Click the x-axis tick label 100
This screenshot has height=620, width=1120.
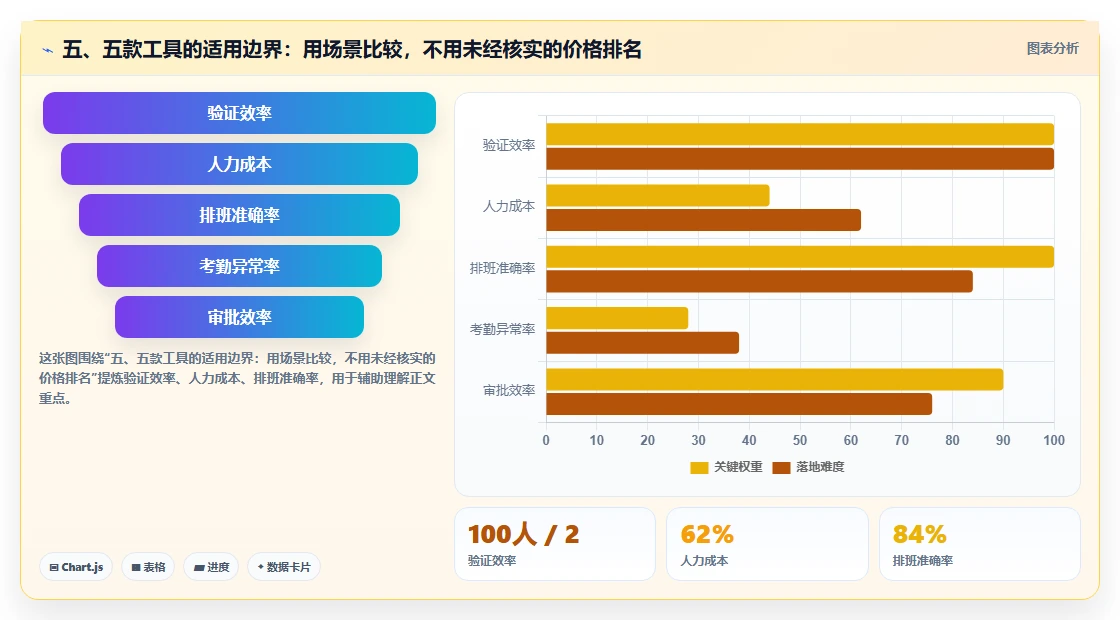pos(1054,441)
